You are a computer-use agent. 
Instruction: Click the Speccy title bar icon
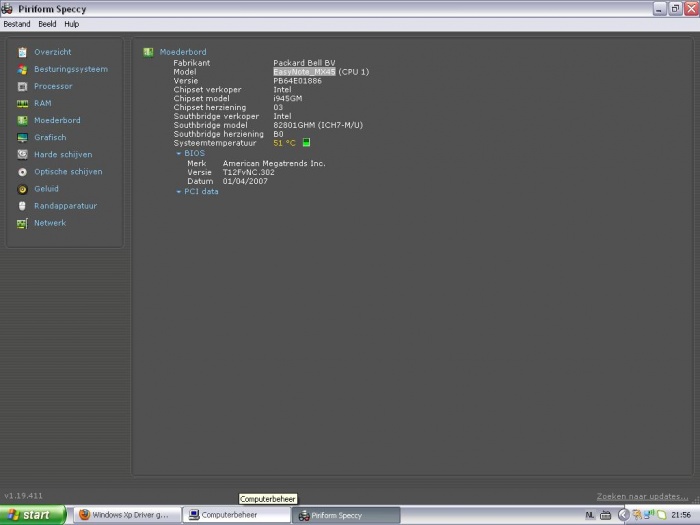click(7, 8)
